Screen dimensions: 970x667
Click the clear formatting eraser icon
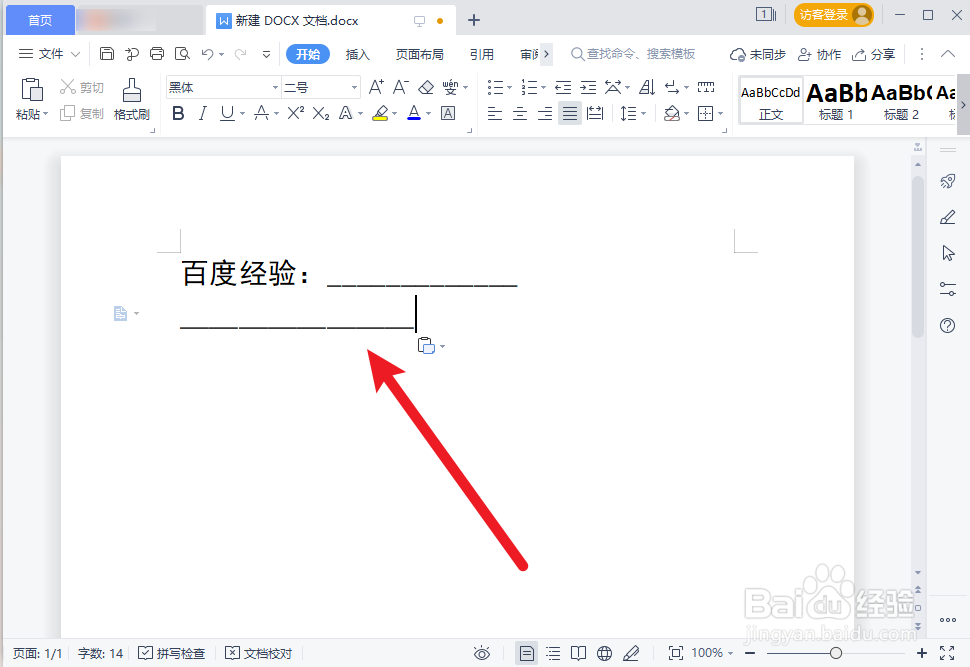425,87
